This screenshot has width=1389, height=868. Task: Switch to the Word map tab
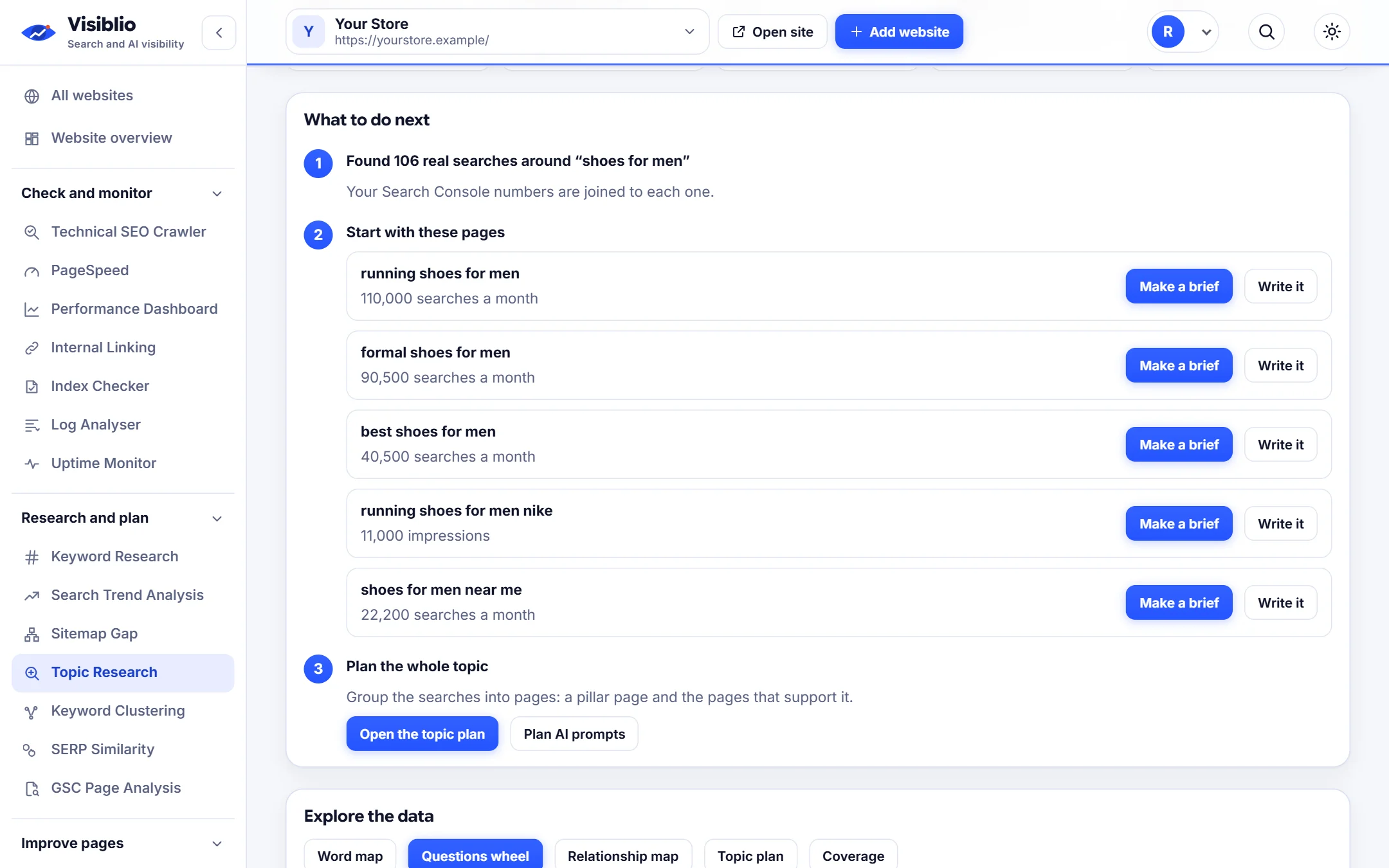350,855
